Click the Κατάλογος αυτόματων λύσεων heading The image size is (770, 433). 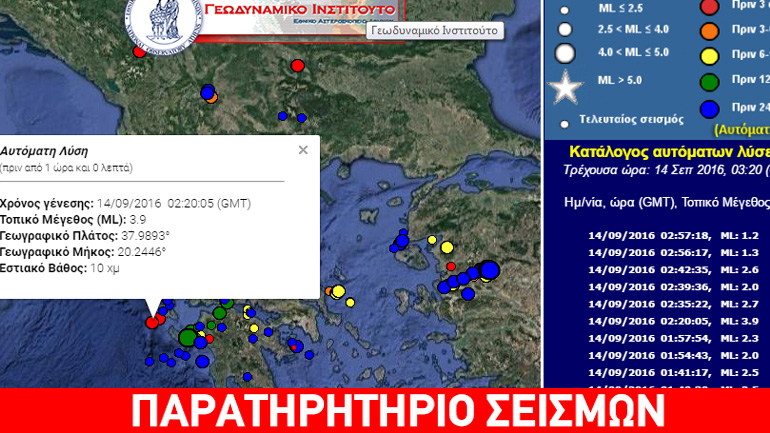point(669,152)
